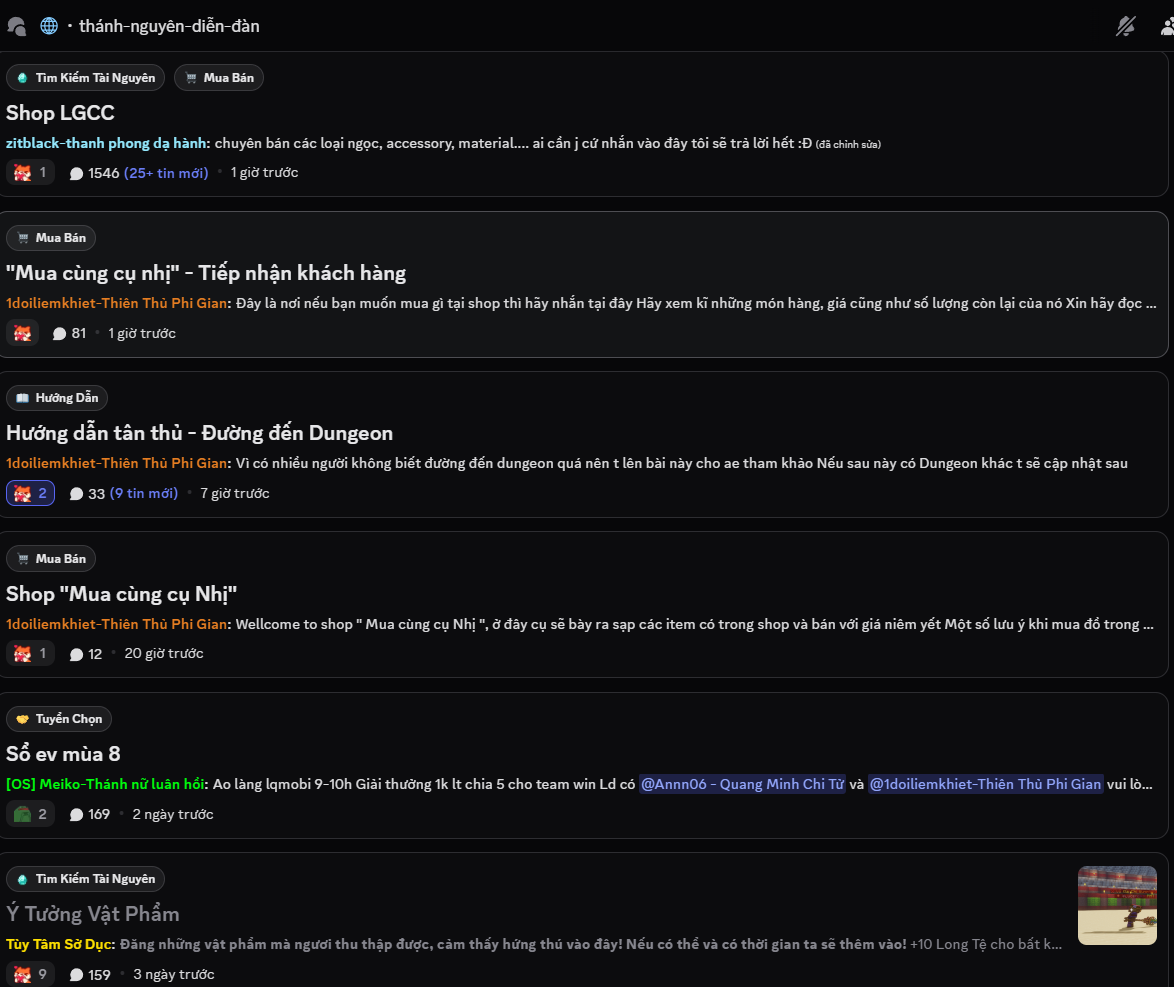Open the post Shop "Mua cùng cụ Nhị"
Screen dimensions: 1174x987
tap(121, 594)
